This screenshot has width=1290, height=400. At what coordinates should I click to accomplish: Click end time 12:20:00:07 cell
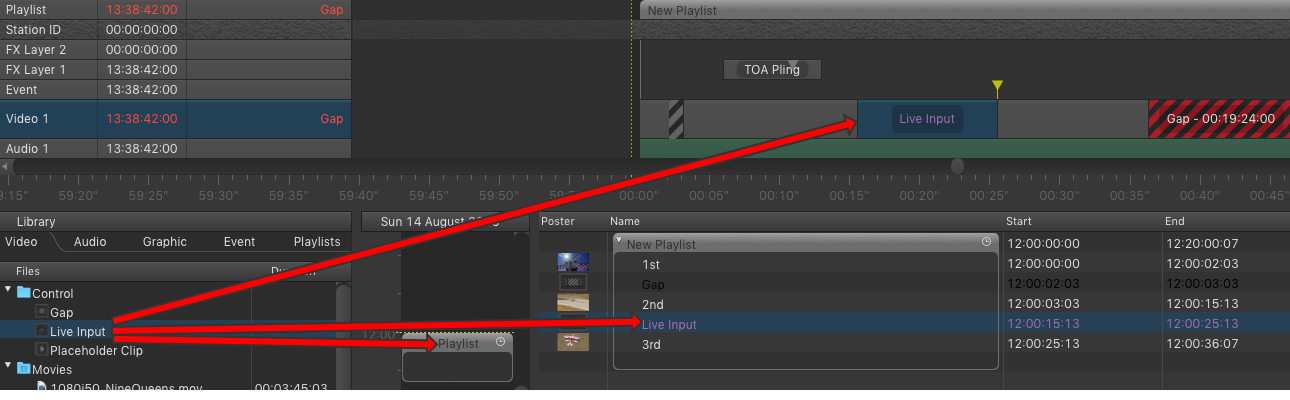pyautogui.click(x=1200, y=243)
